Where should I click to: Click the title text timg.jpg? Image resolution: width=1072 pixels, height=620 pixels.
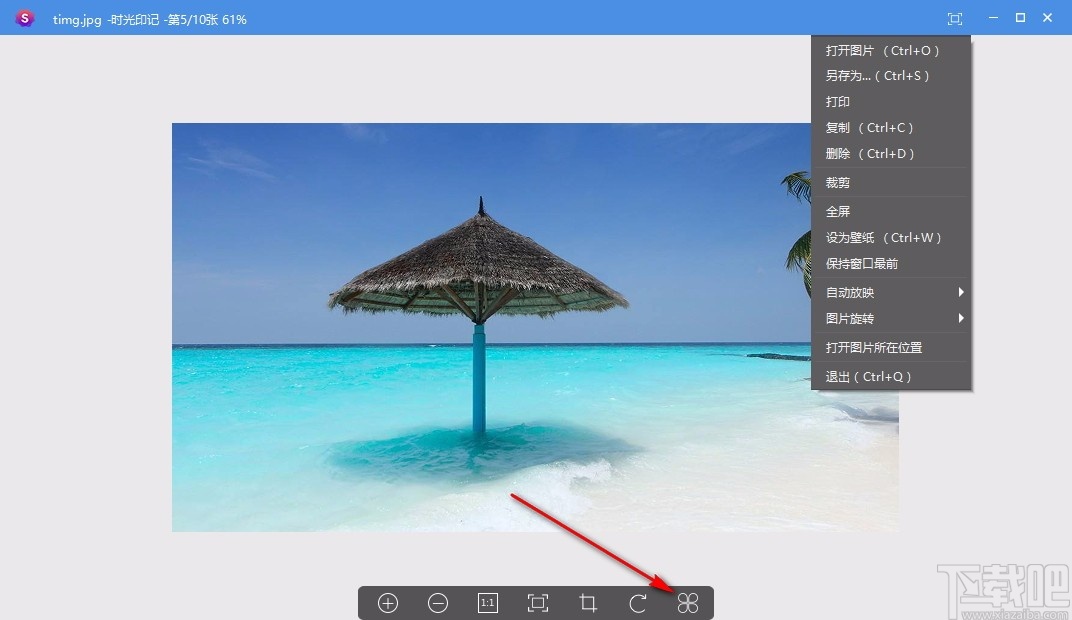pyautogui.click(x=77, y=20)
